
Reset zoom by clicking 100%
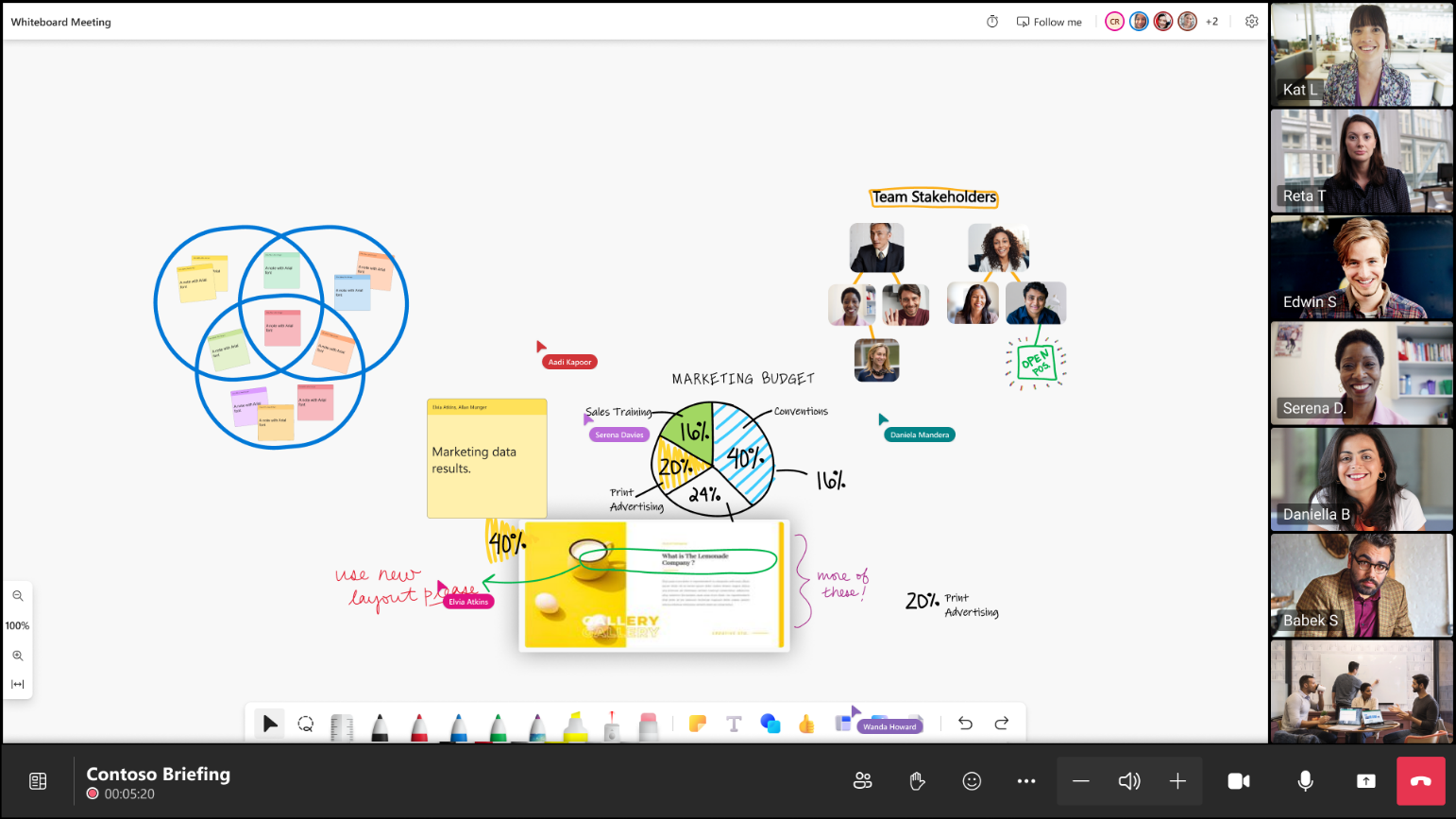click(17, 625)
